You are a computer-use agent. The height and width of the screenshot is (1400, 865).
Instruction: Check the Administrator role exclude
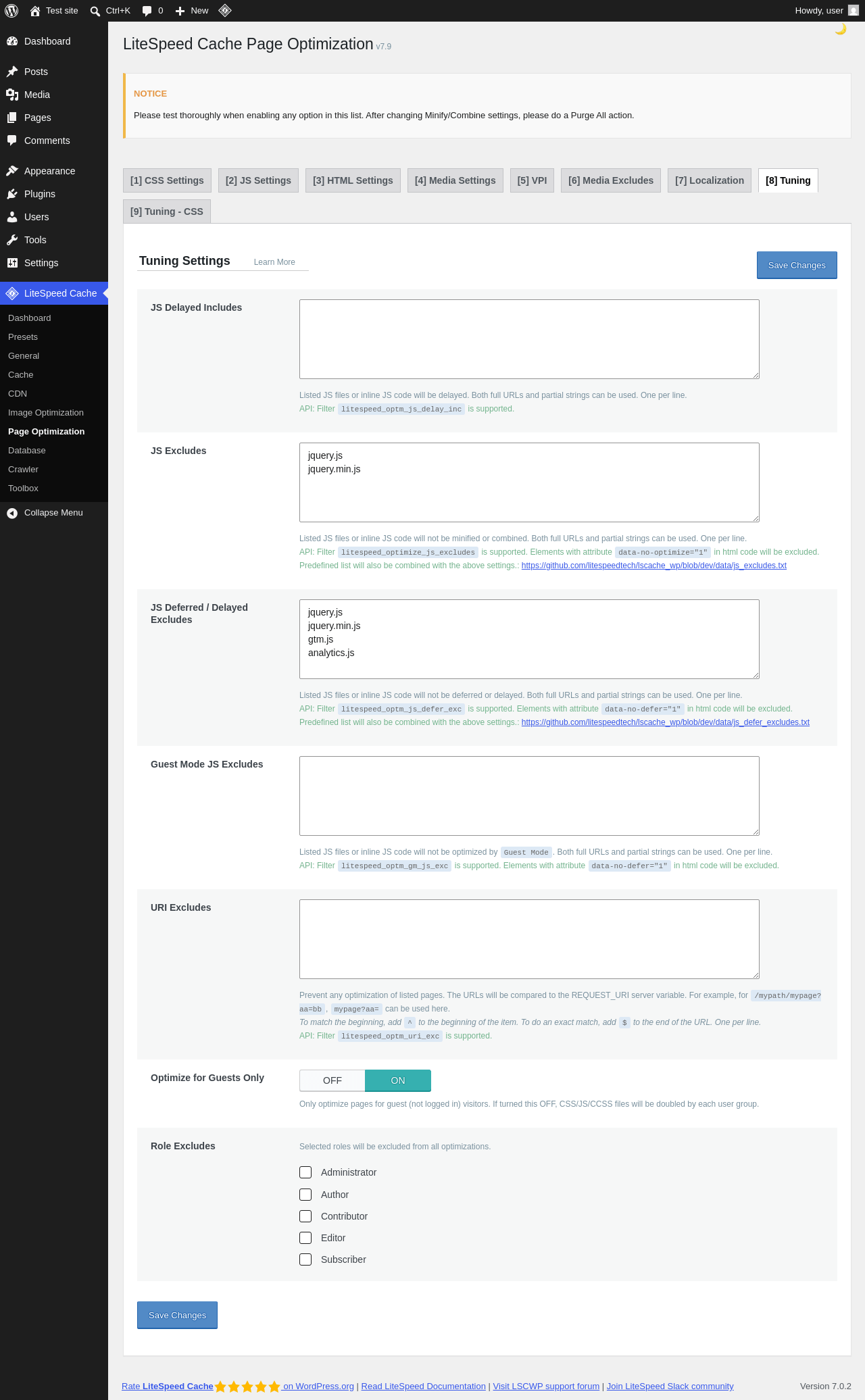305,1172
